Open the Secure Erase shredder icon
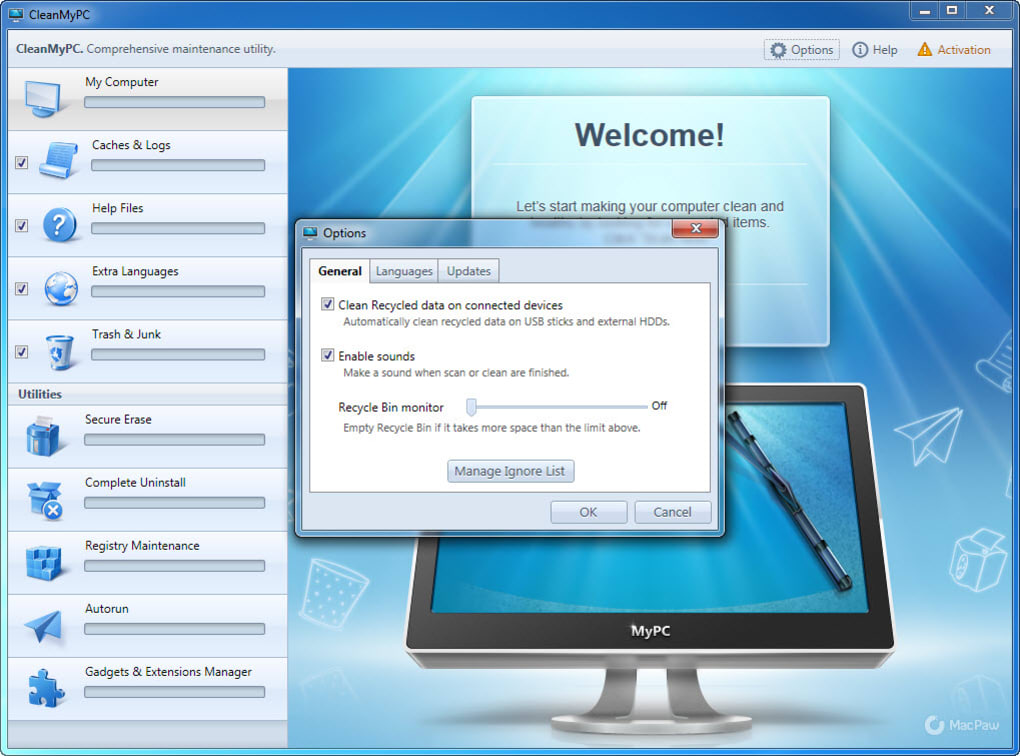Viewport: 1020px width, 756px height. (43, 436)
